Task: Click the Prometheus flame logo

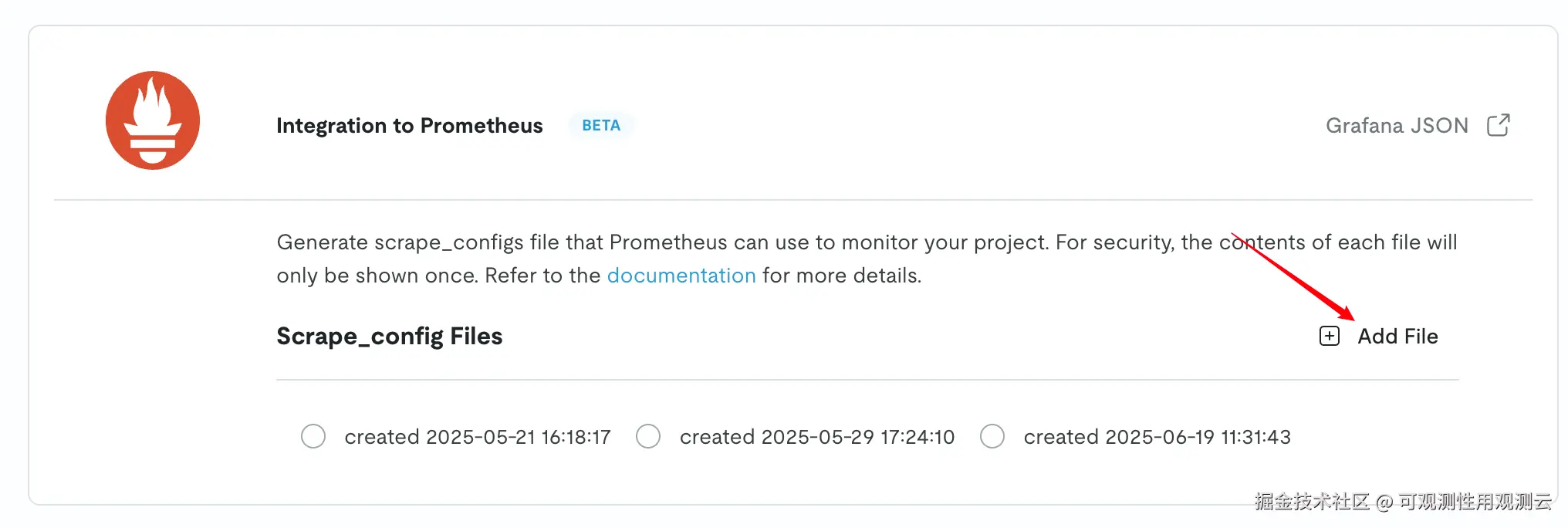Action: click(153, 120)
